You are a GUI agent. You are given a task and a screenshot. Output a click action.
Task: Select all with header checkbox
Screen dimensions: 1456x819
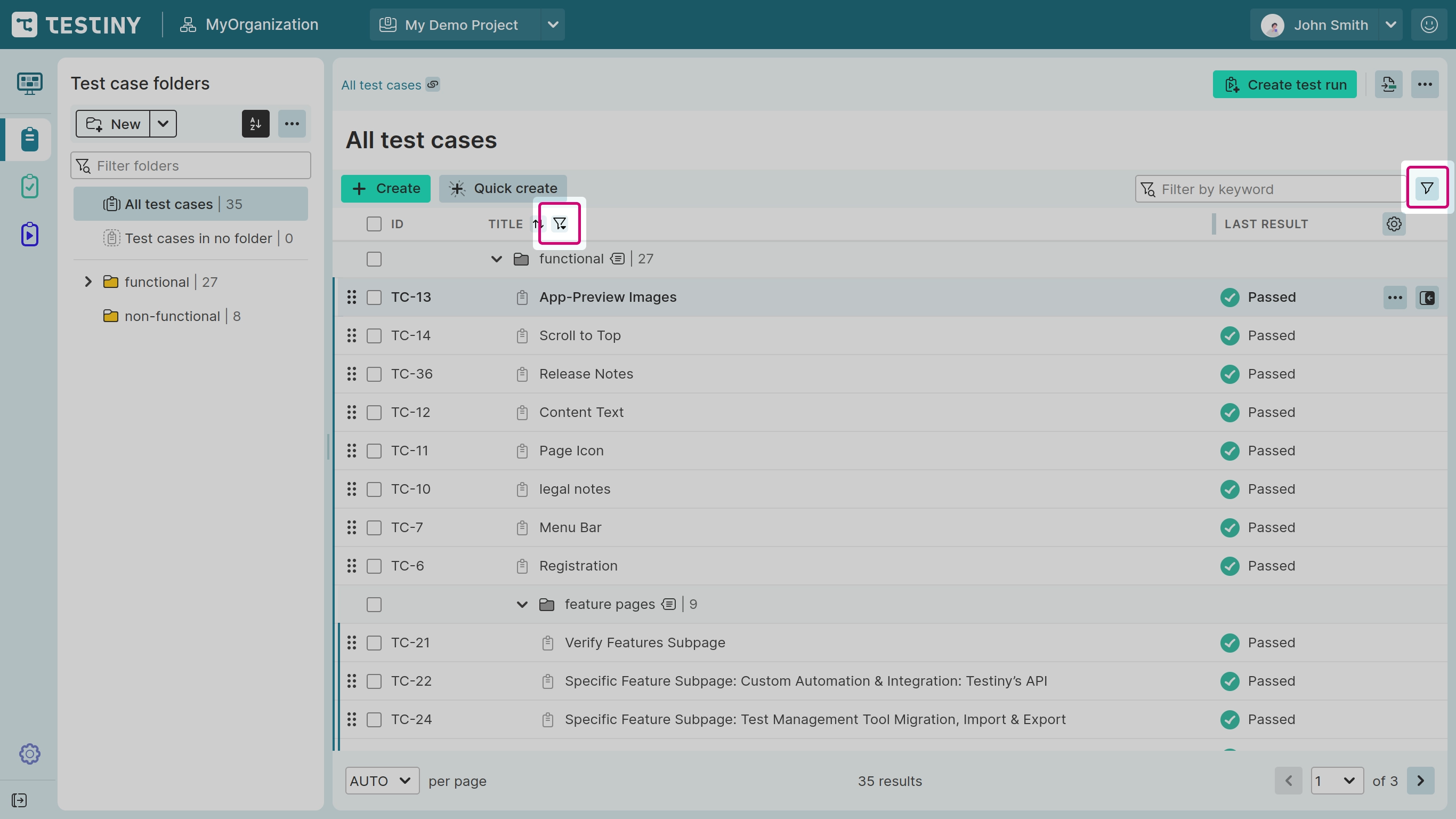pos(374,224)
